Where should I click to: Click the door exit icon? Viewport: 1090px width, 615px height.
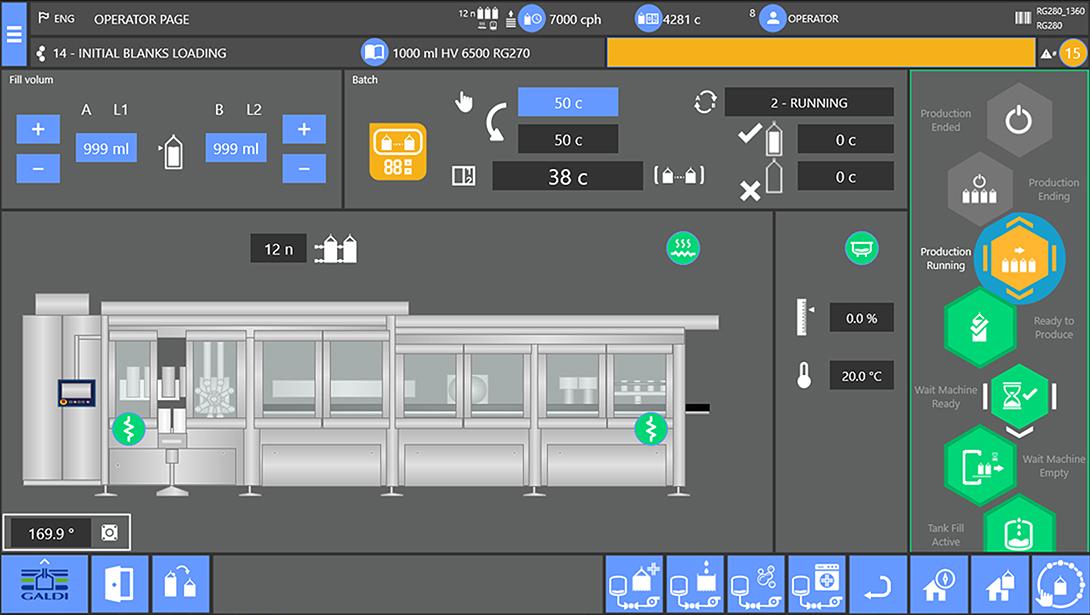click(x=119, y=584)
